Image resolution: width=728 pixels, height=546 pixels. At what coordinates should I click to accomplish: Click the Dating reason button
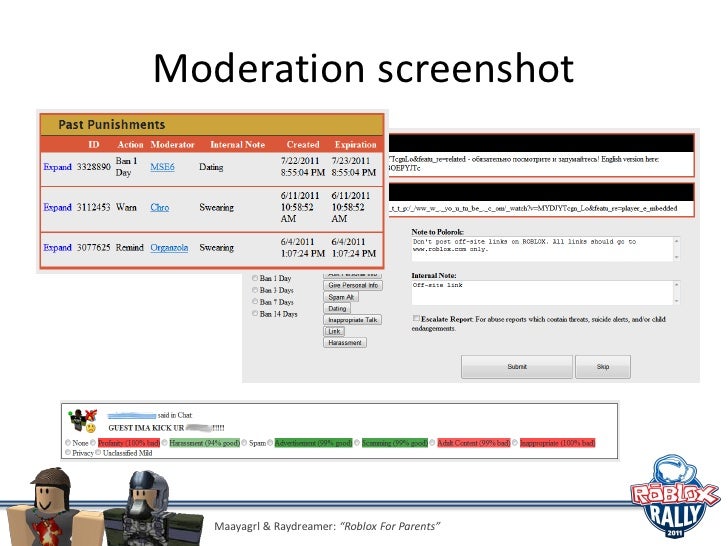pos(337,308)
